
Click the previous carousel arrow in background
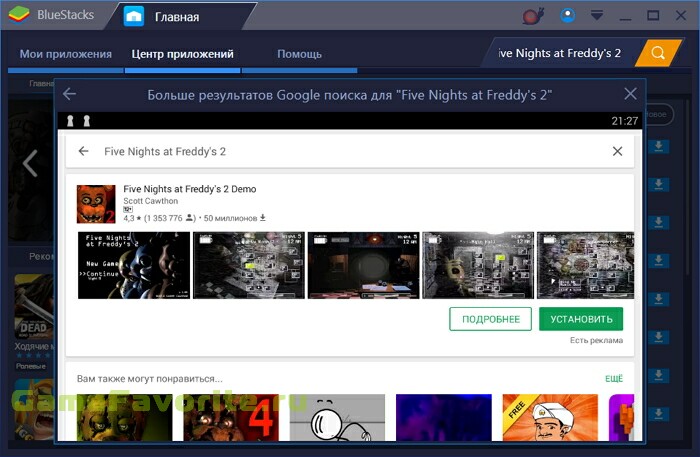(x=30, y=163)
